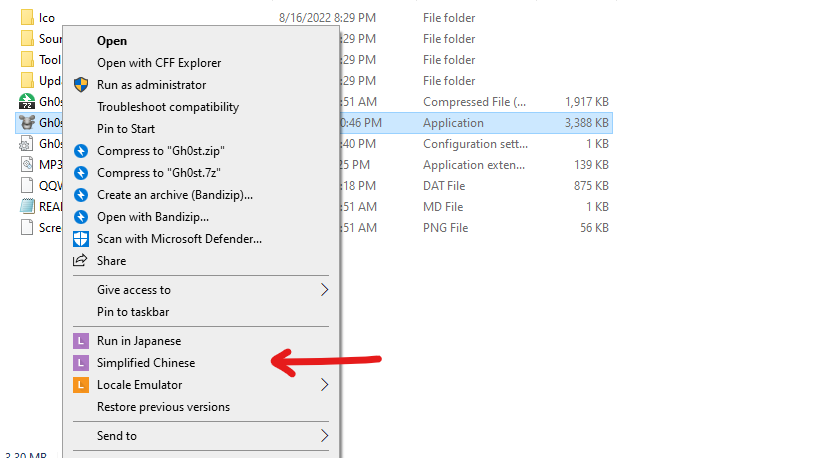Viewport: 821px width, 458px height.
Task: Click the Ico folder icon
Action: 28,18
